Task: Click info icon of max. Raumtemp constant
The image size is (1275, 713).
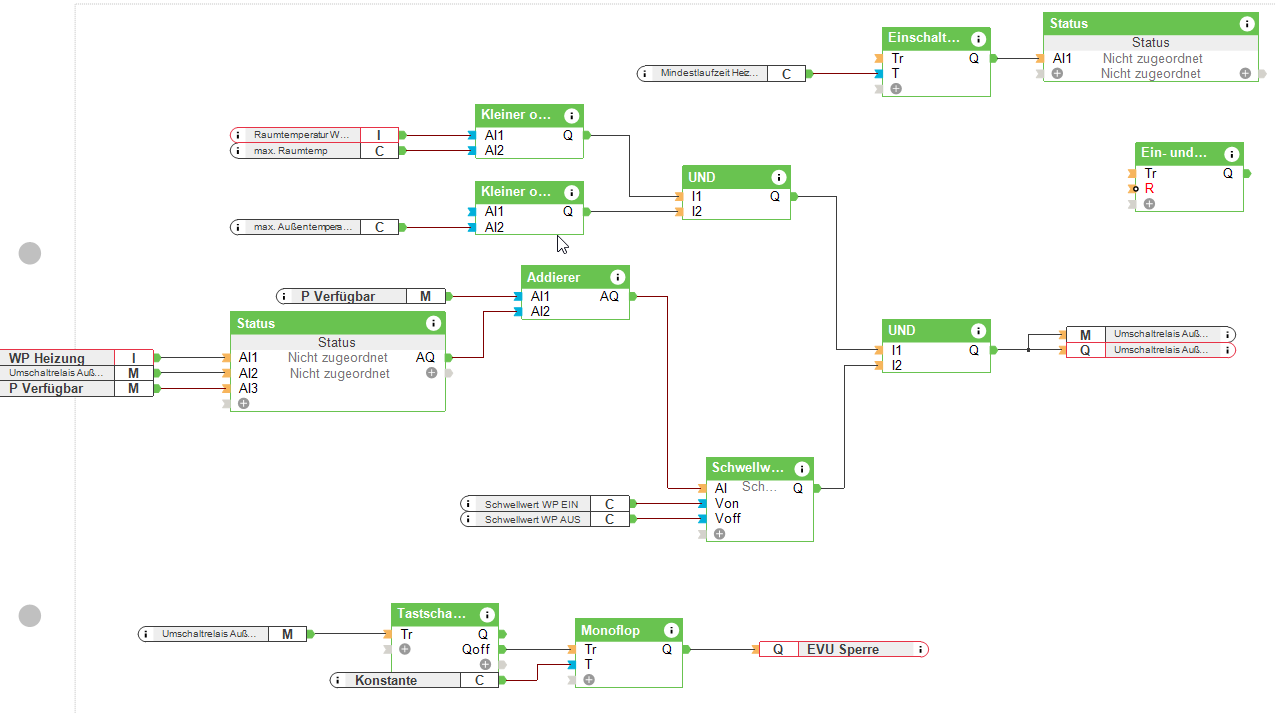Action: [239, 151]
